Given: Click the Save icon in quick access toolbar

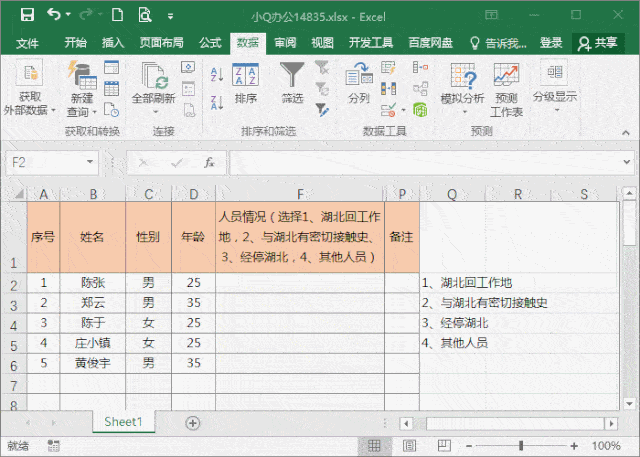Looking at the screenshot, I should [x=27, y=15].
